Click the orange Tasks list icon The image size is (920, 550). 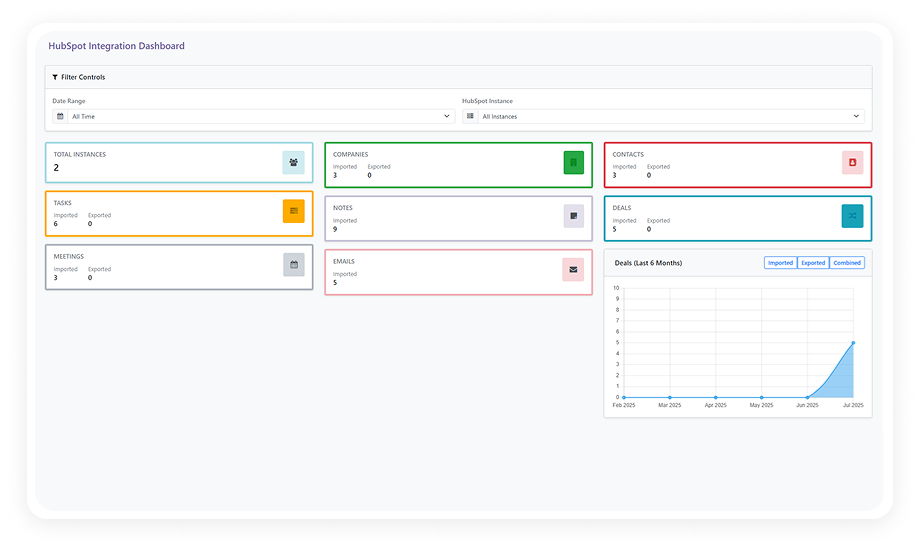(293, 211)
